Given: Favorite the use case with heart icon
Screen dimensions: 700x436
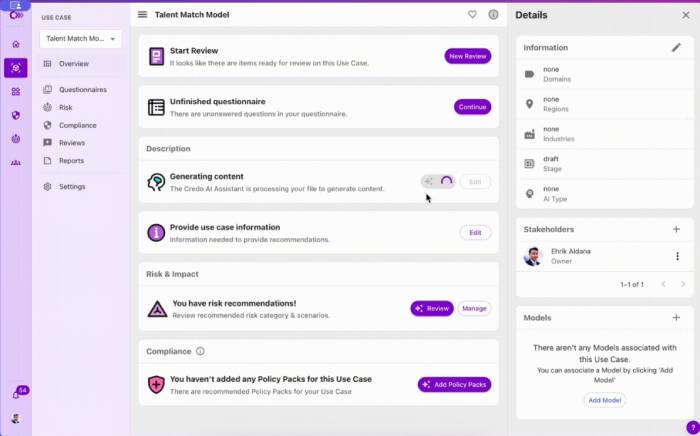Looking at the screenshot, I should pos(472,14).
